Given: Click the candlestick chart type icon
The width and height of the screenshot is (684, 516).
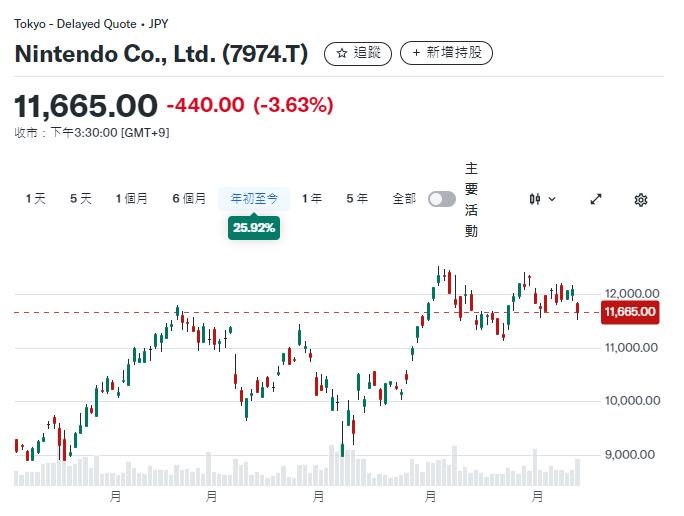Looking at the screenshot, I should pos(535,199).
